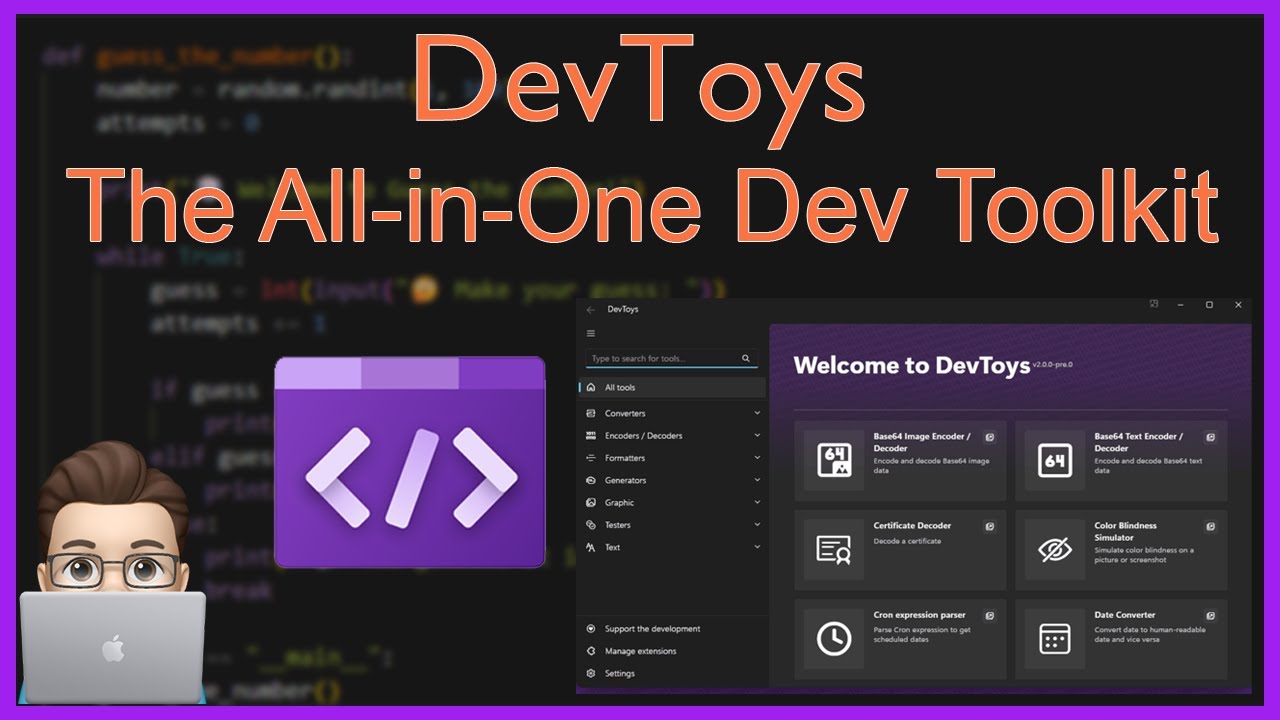Open Date Converter in new window
Viewport: 1280px width, 720px height.
[x=1210, y=616]
